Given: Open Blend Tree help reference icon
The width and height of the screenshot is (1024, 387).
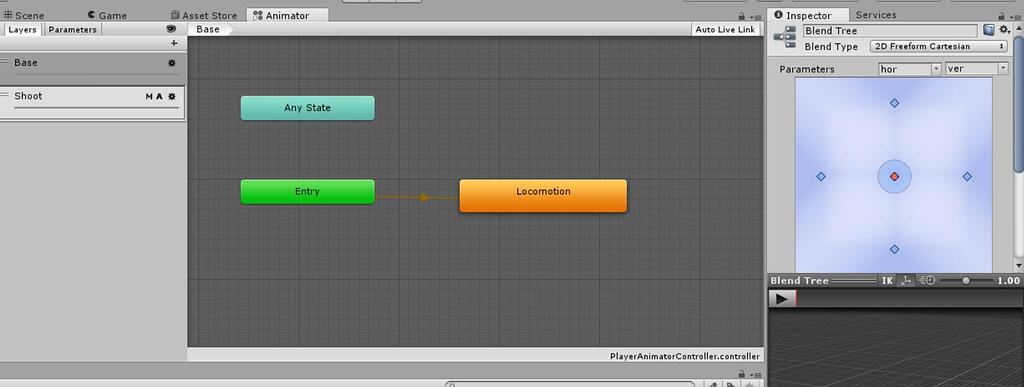Looking at the screenshot, I should pos(989,30).
